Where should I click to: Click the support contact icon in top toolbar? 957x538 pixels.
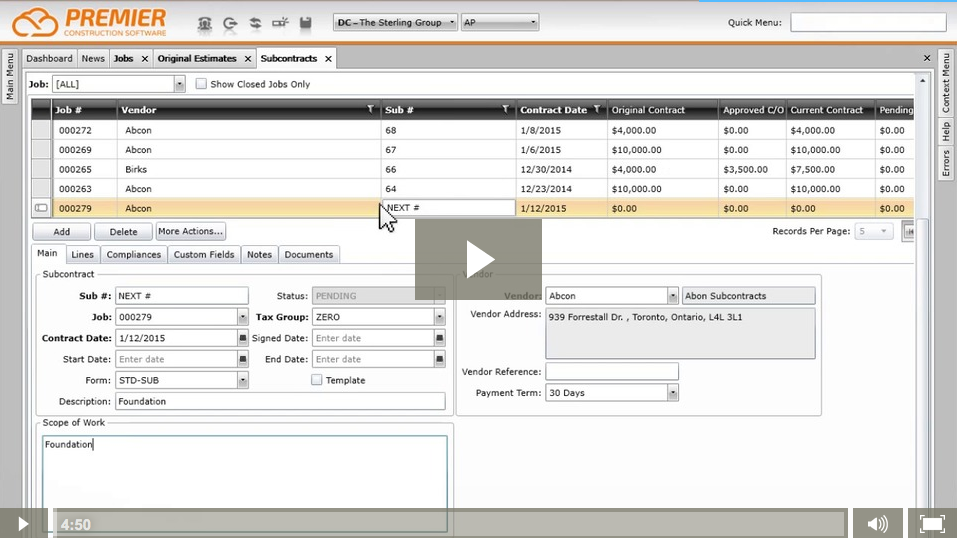(204, 23)
